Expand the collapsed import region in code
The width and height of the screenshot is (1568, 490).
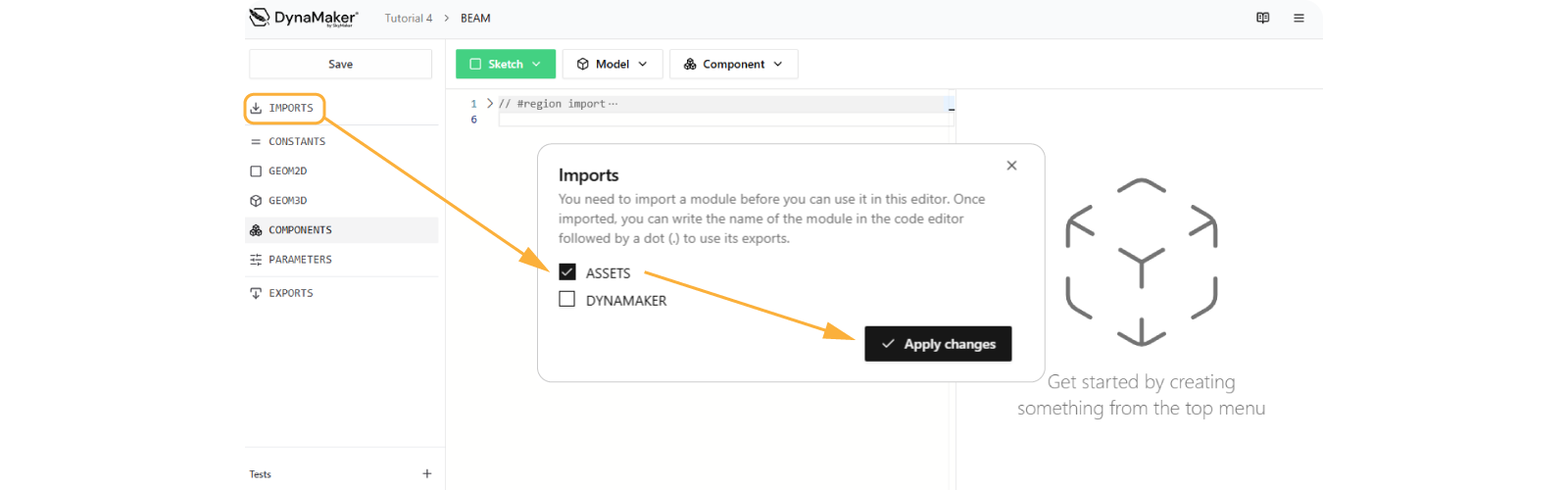click(x=490, y=103)
